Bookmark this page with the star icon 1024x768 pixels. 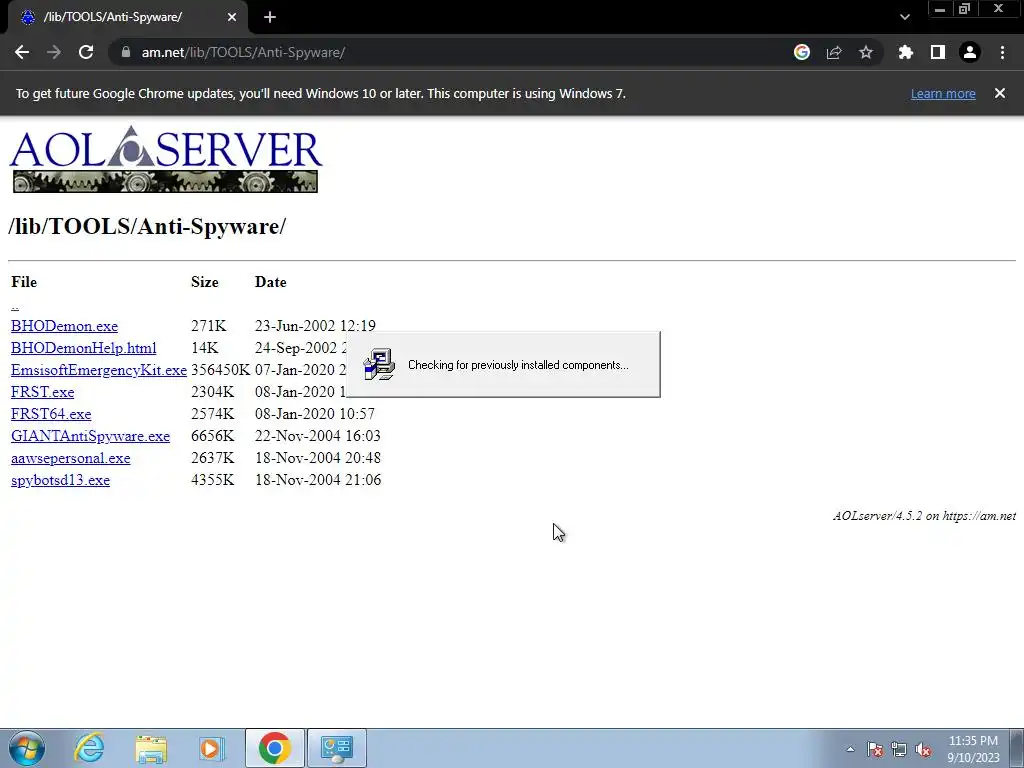(x=866, y=52)
